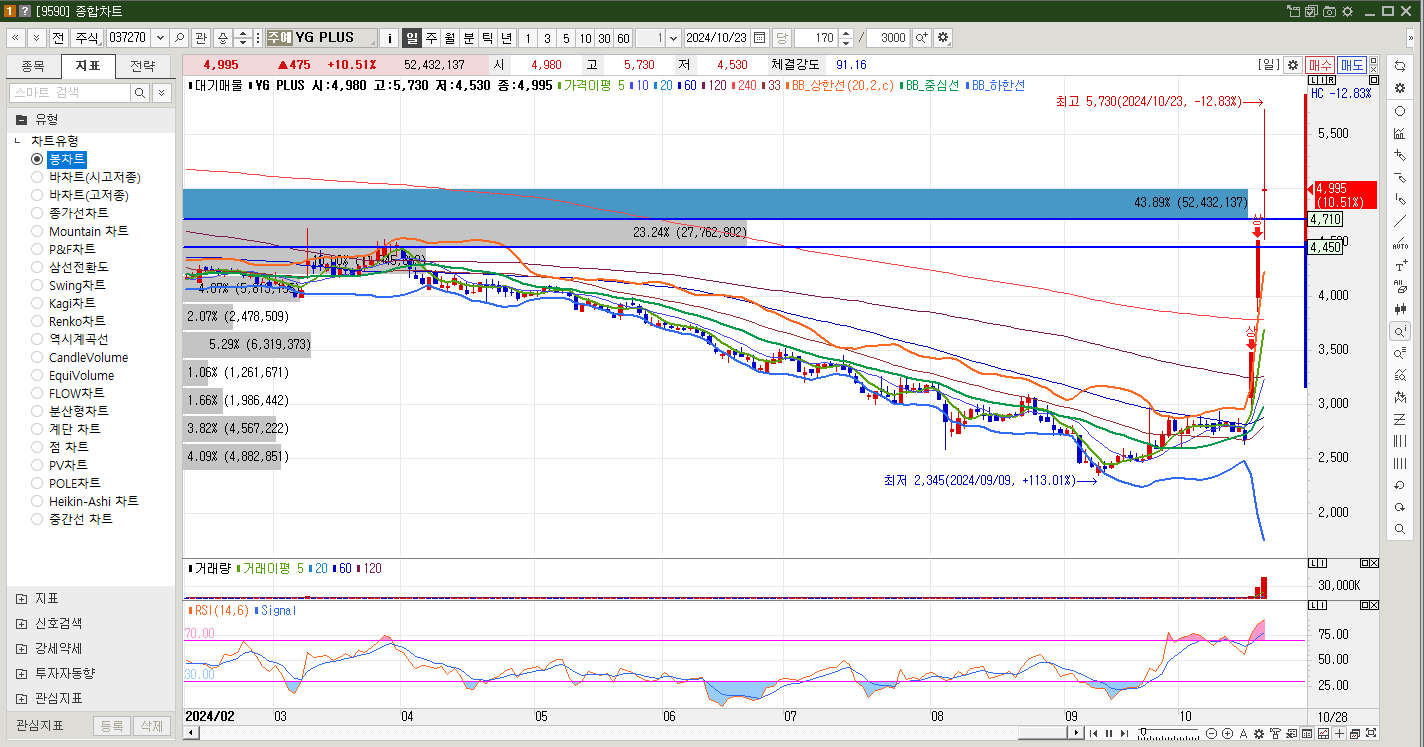
Task: Click the red 매수 buy button
Action: 1320,65
